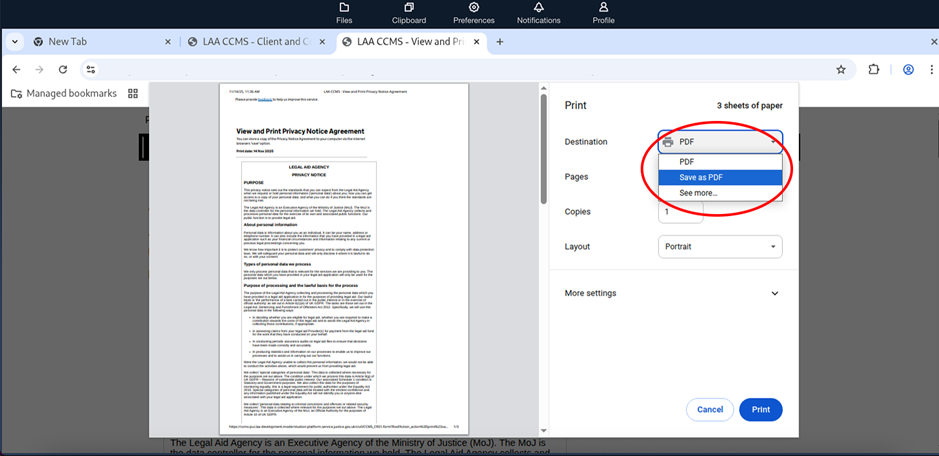Click the print preview scrollbar
939x456 pixels.
pos(544,150)
